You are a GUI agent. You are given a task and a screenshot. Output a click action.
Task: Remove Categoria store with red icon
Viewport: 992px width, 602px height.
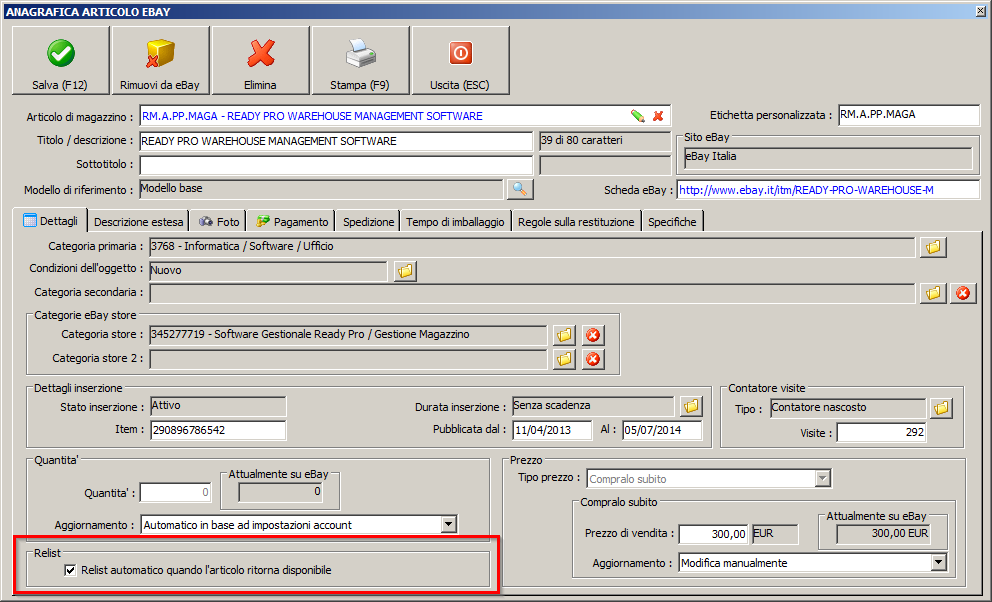593,335
